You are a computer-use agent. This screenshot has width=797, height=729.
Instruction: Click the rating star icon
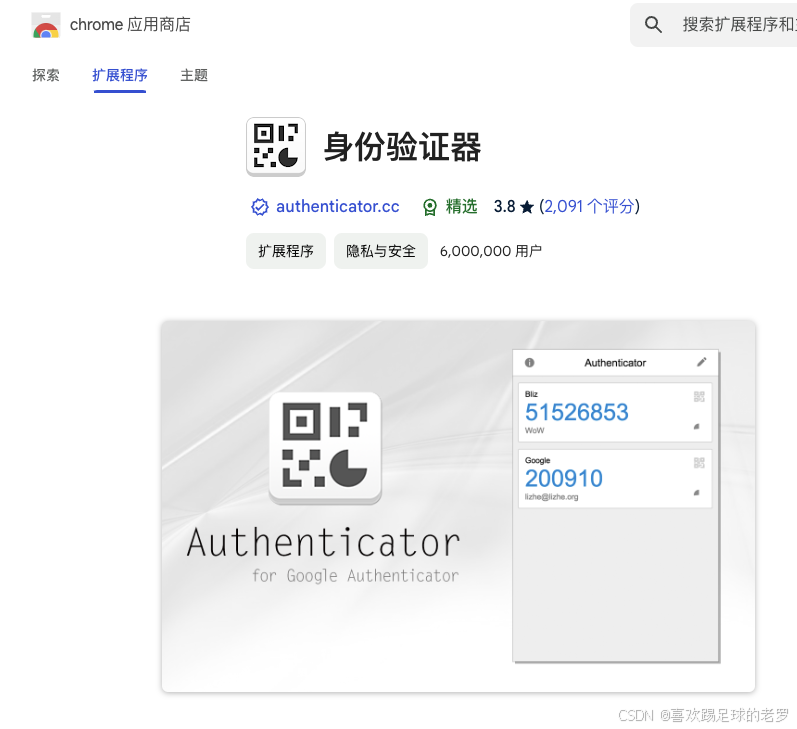pyautogui.click(x=527, y=207)
